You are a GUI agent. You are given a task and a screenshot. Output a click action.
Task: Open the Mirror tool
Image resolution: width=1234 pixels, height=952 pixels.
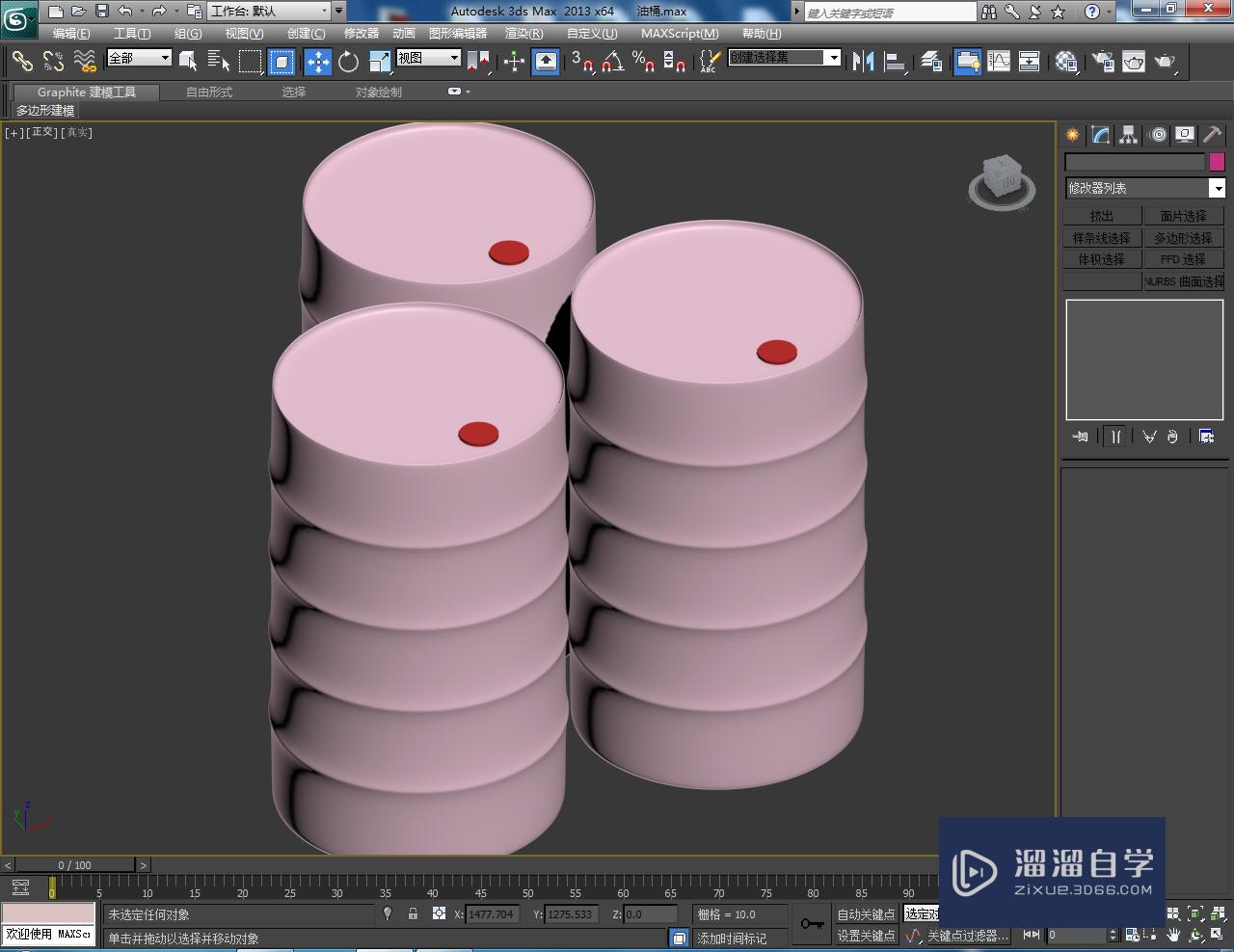[x=863, y=62]
